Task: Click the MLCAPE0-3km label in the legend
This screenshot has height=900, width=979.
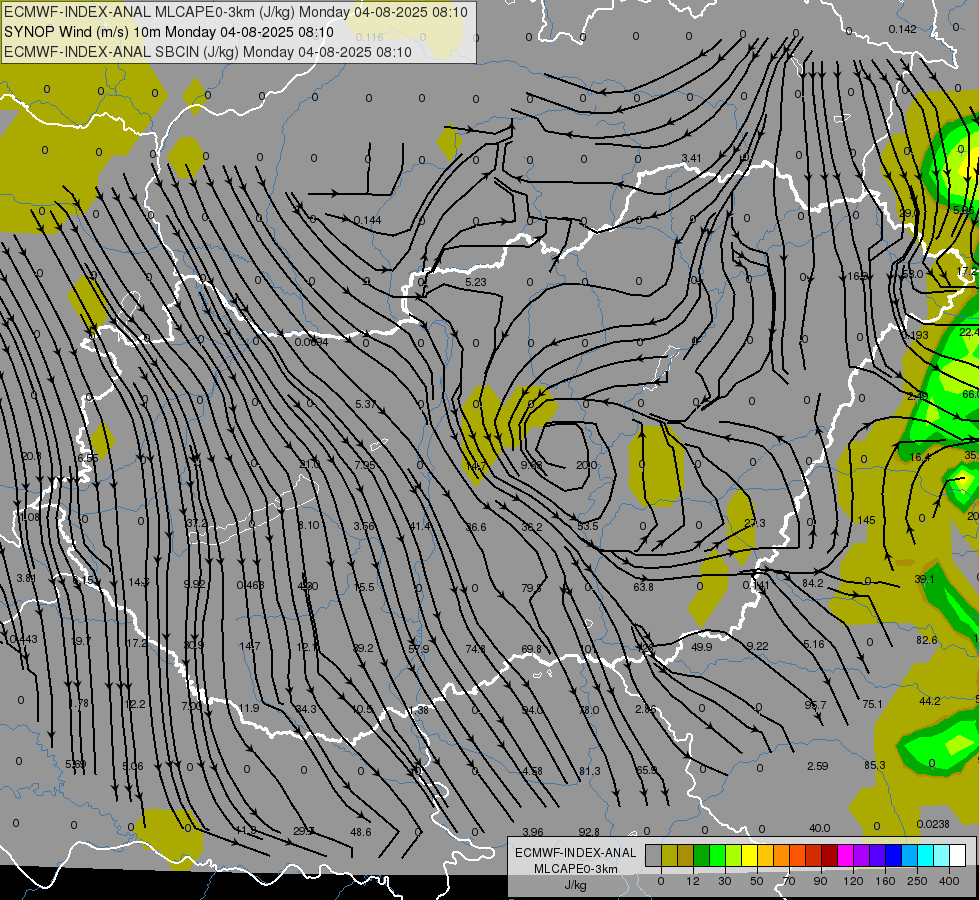Action: click(x=576, y=869)
